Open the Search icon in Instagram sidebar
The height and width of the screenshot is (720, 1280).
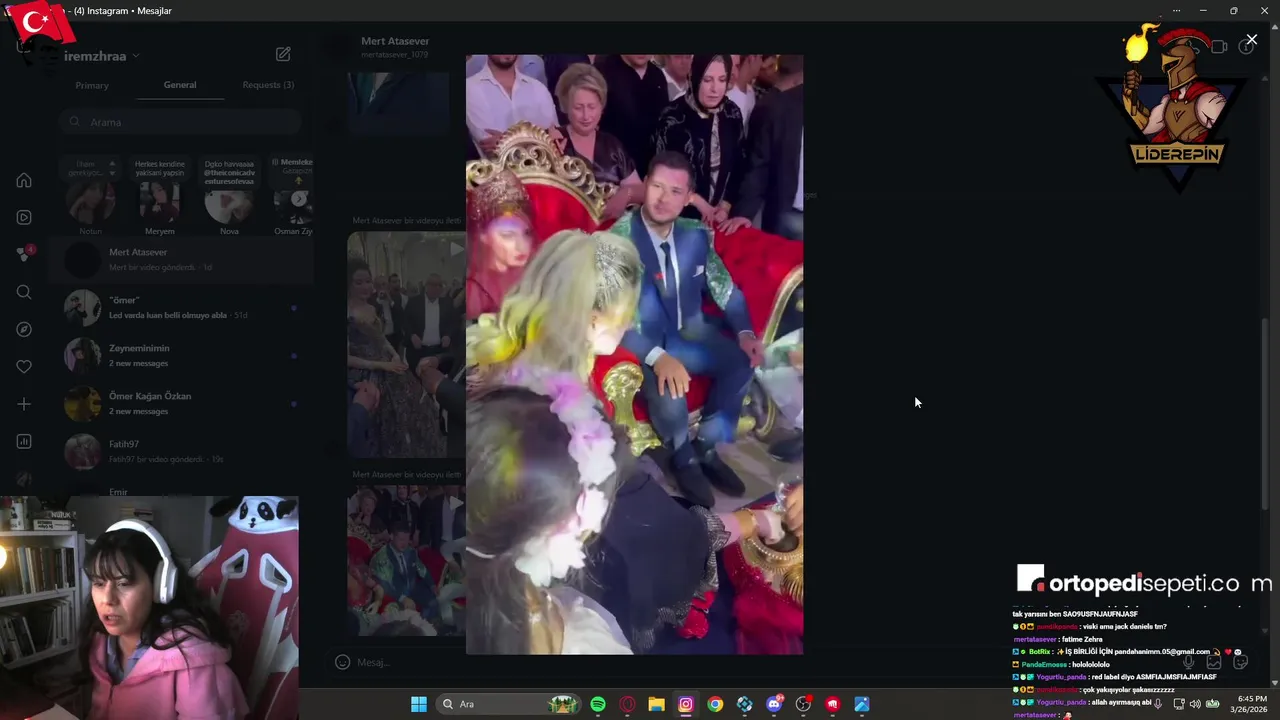(x=24, y=292)
